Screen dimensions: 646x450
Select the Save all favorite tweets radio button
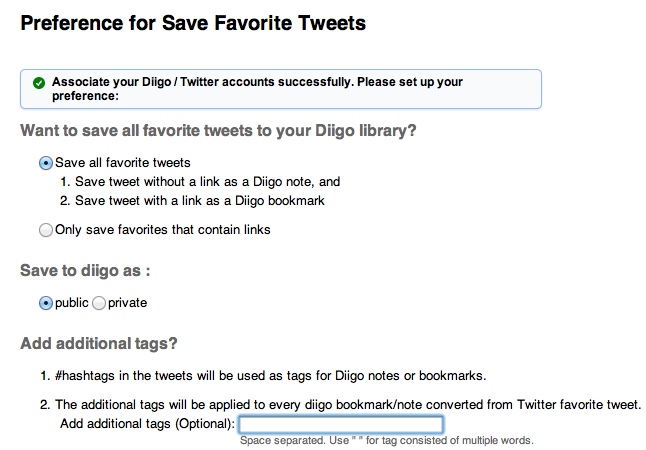tap(46, 163)
